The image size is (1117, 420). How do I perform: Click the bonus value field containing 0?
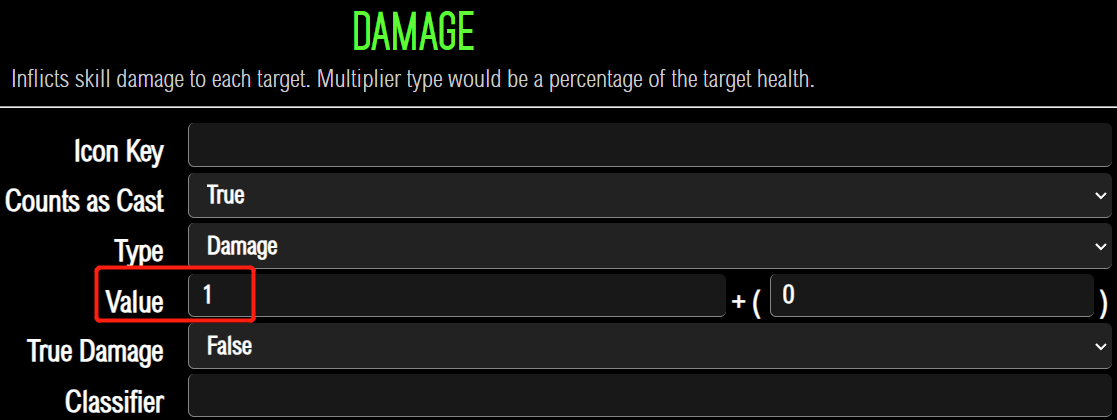(x=930, y=296)
